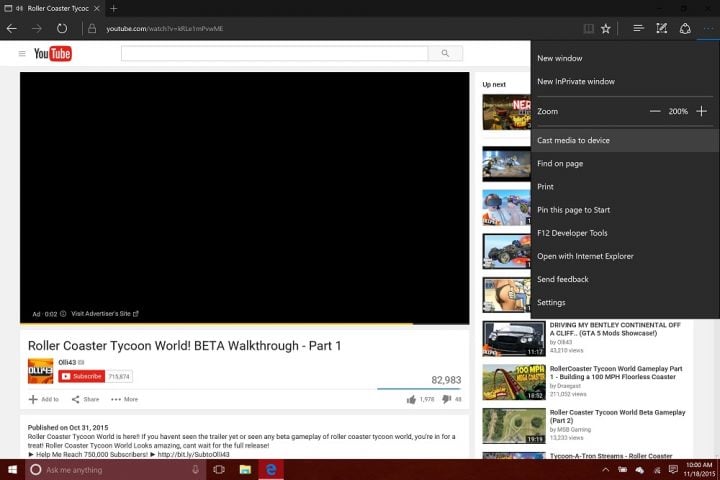Select the Roller Coaster Tycoon browser tab
The height and width of the screenshot is (480, 720).
52,8
